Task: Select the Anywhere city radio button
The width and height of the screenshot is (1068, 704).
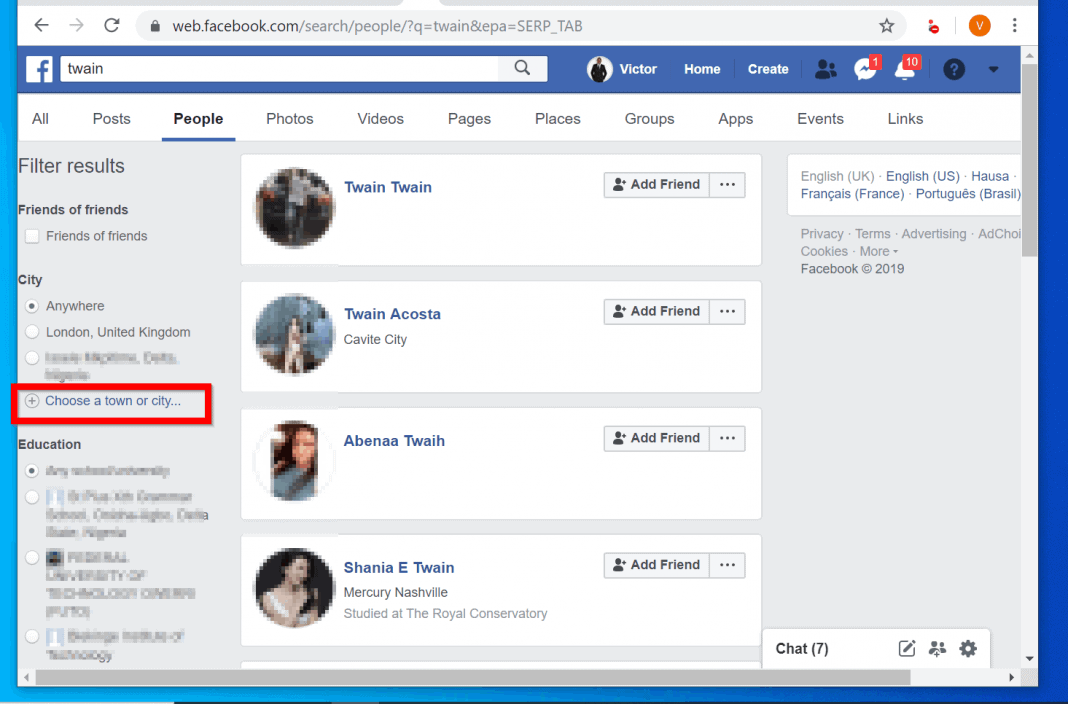Action: (x=31, y=307)
